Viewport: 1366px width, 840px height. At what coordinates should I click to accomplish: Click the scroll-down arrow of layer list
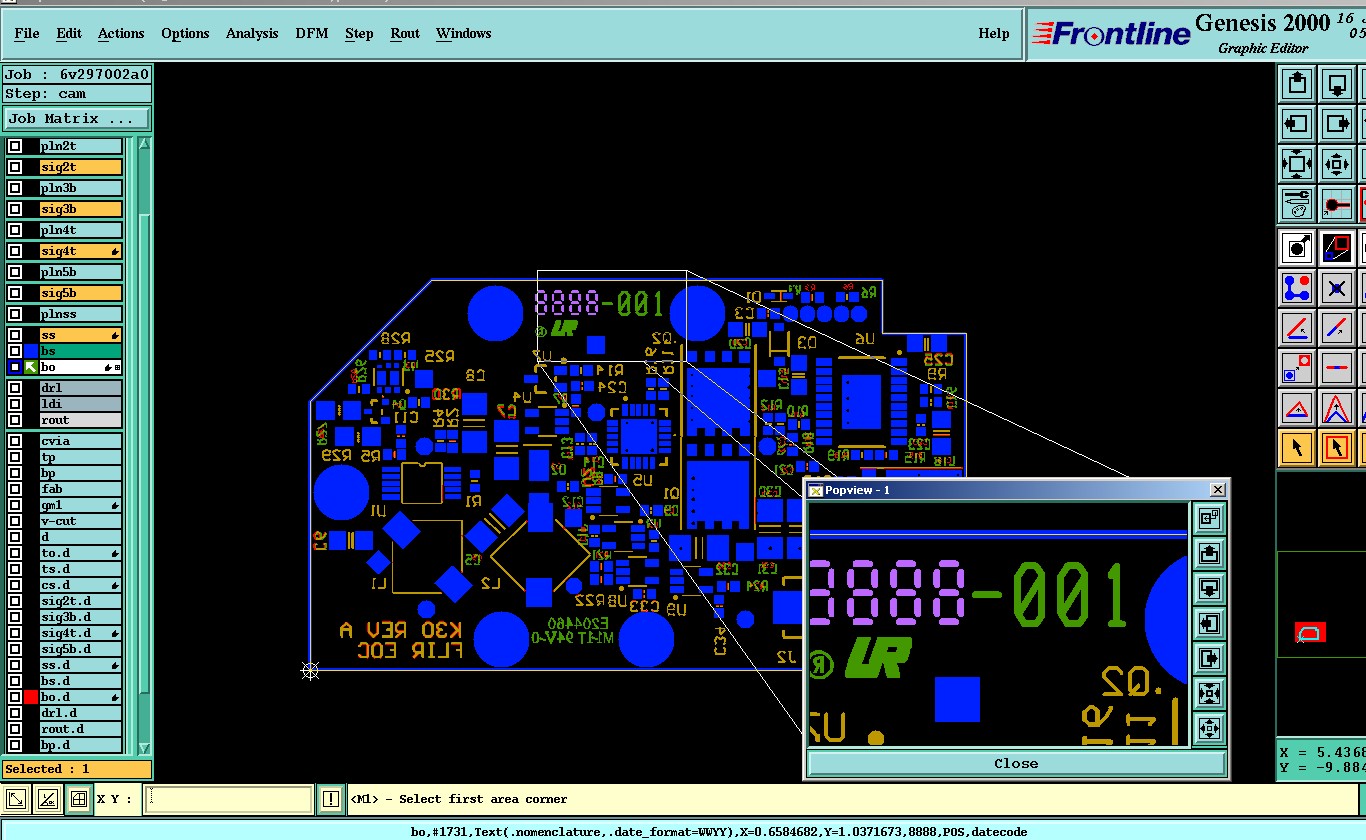pos(144,747)
